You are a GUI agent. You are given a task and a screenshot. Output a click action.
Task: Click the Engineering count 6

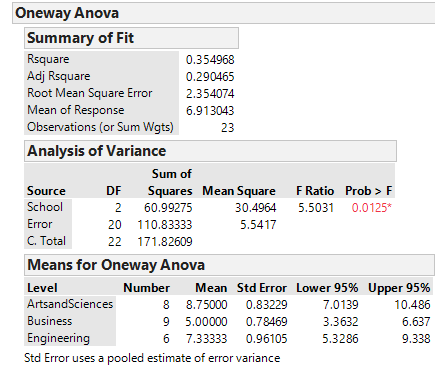pos(166,339)
